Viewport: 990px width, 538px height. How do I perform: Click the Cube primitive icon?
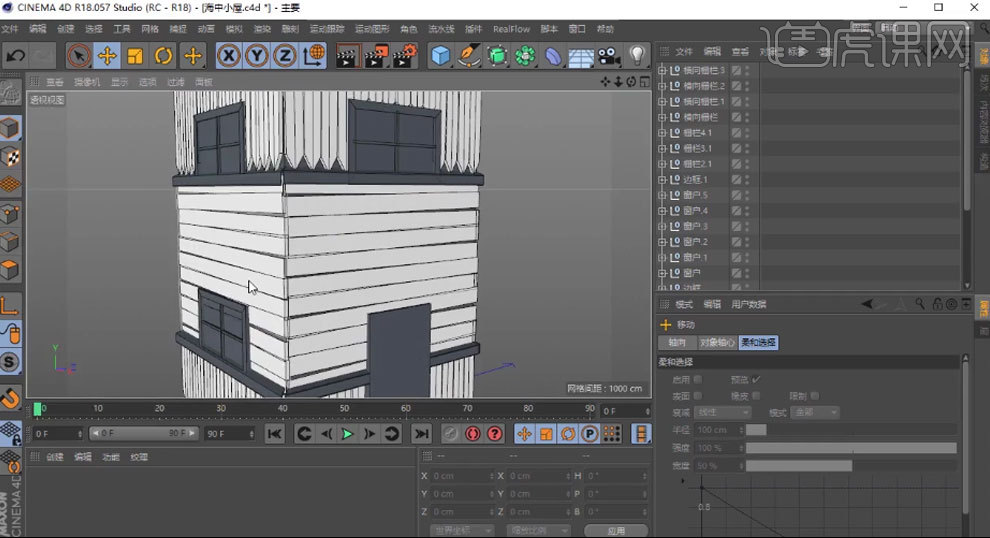(440, 56)
